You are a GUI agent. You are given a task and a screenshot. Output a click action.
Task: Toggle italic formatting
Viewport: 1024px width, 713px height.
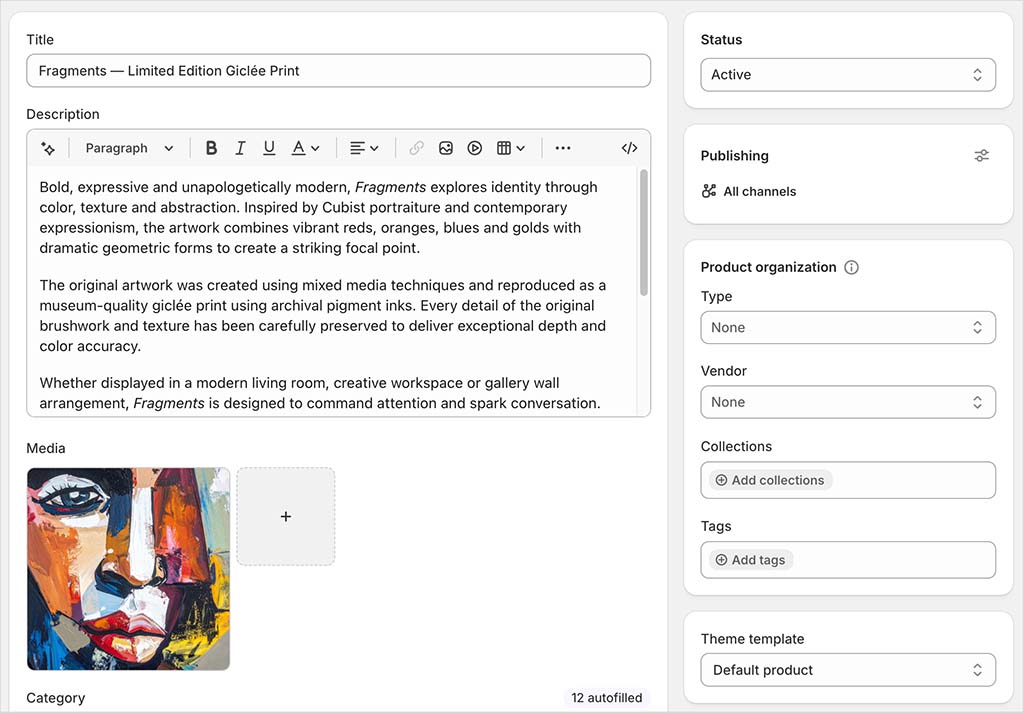click(x=240, y=148)
